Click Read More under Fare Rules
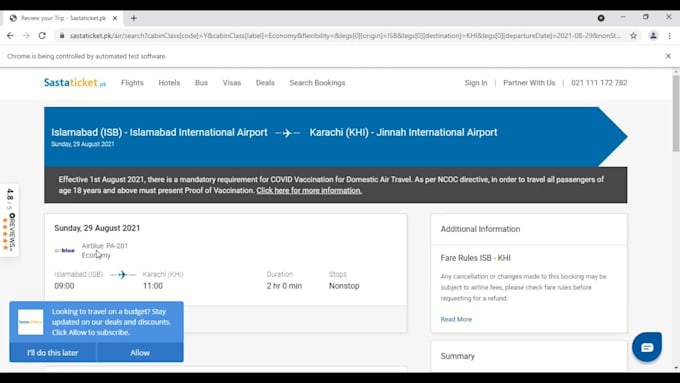Viewport: 680px width, 383px height. pos(456,319)
